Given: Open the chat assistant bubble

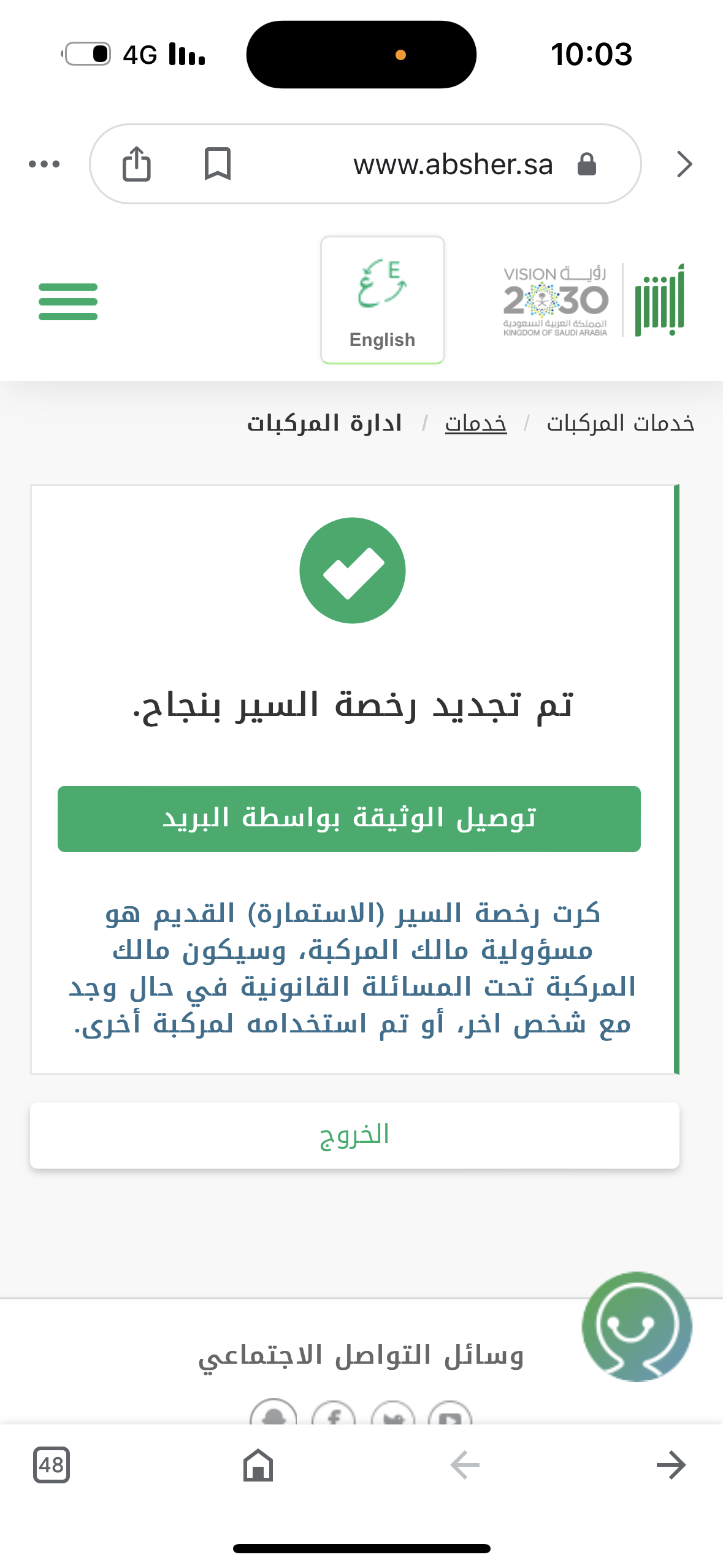Looking at the screenshot, I should point(637,1326).
